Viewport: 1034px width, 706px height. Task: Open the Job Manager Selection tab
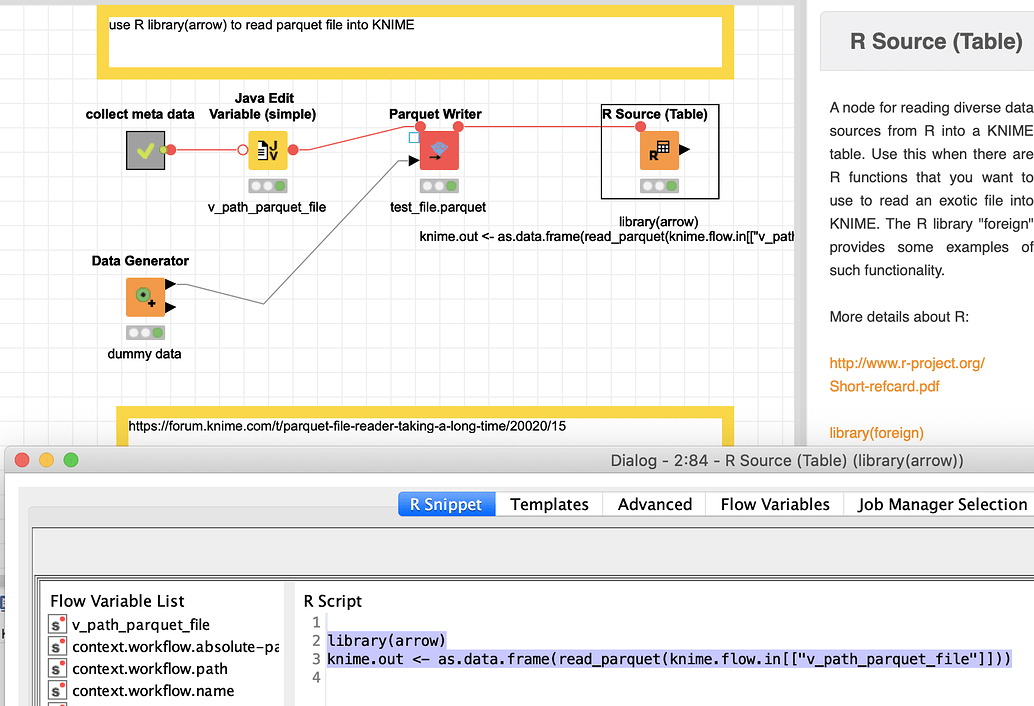(x=939, y=504)
